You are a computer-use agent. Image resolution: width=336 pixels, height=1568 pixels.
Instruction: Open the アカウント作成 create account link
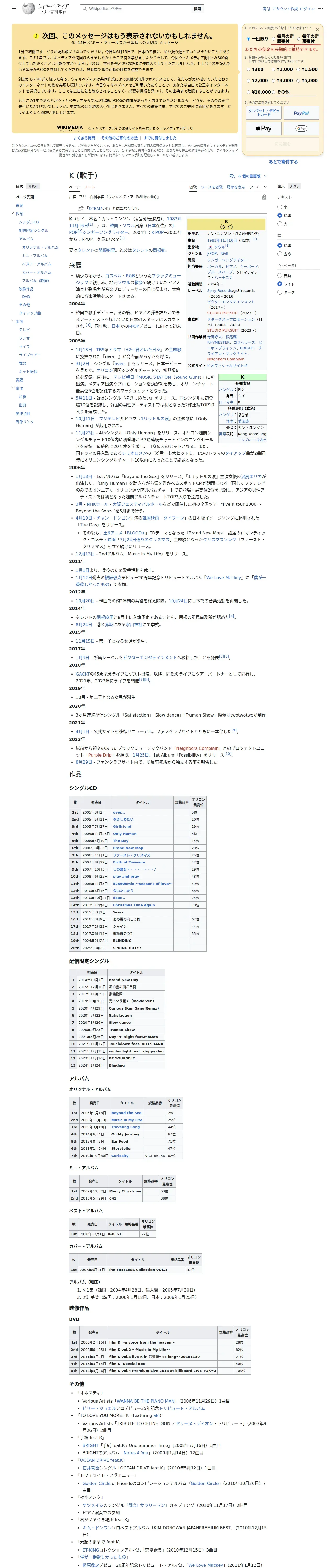[285, 9]
